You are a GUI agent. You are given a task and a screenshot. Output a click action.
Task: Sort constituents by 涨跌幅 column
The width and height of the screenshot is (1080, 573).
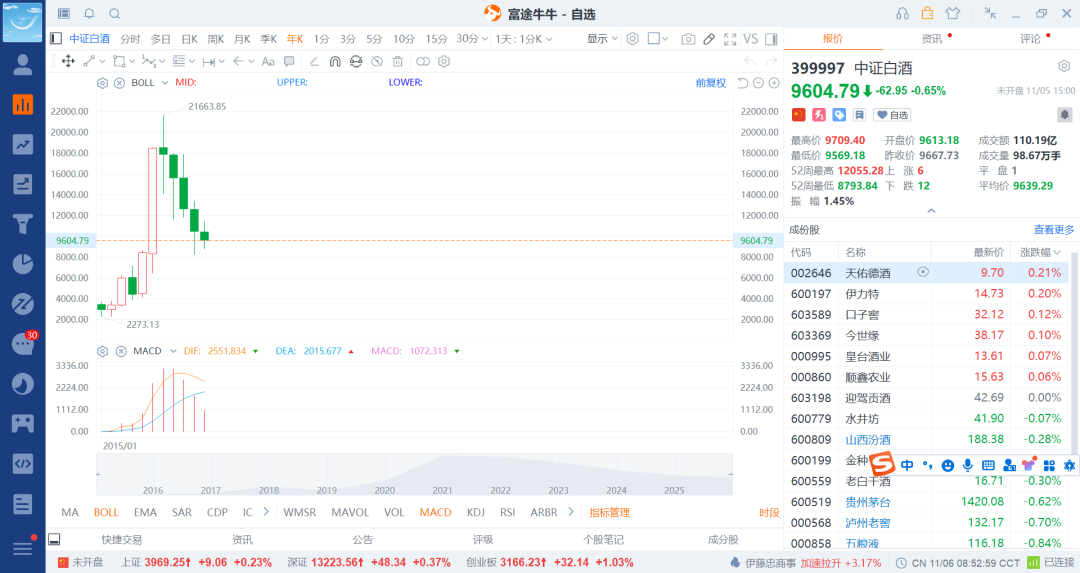1040,252
